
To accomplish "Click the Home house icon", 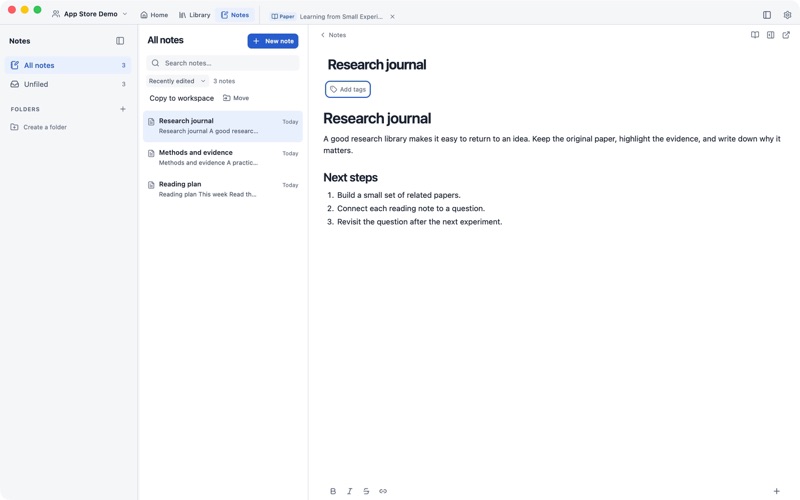I will (144, 15).
